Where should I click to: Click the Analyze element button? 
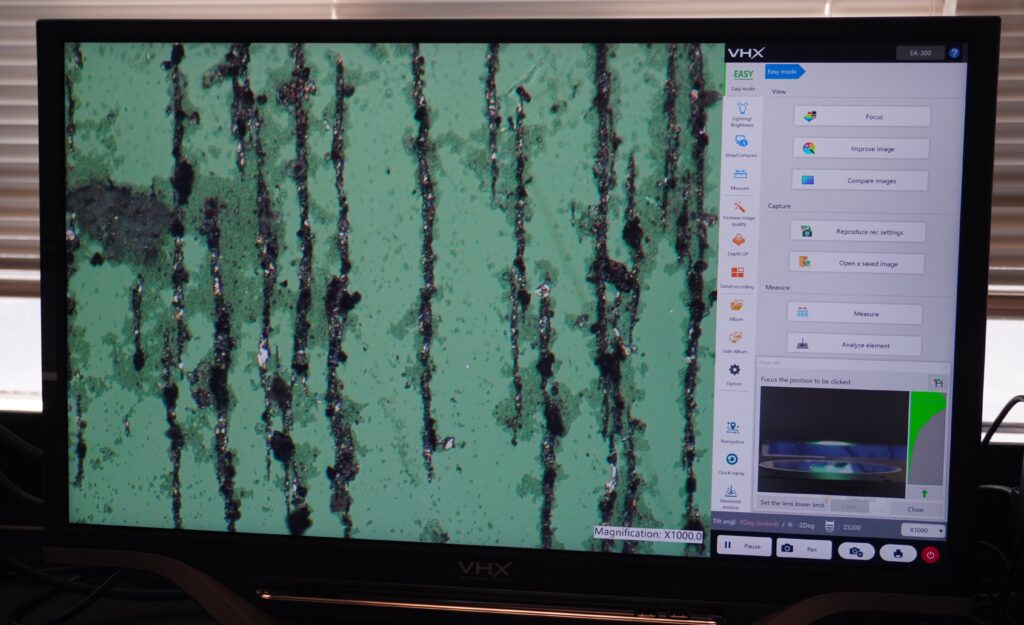(x=854, y=345)
